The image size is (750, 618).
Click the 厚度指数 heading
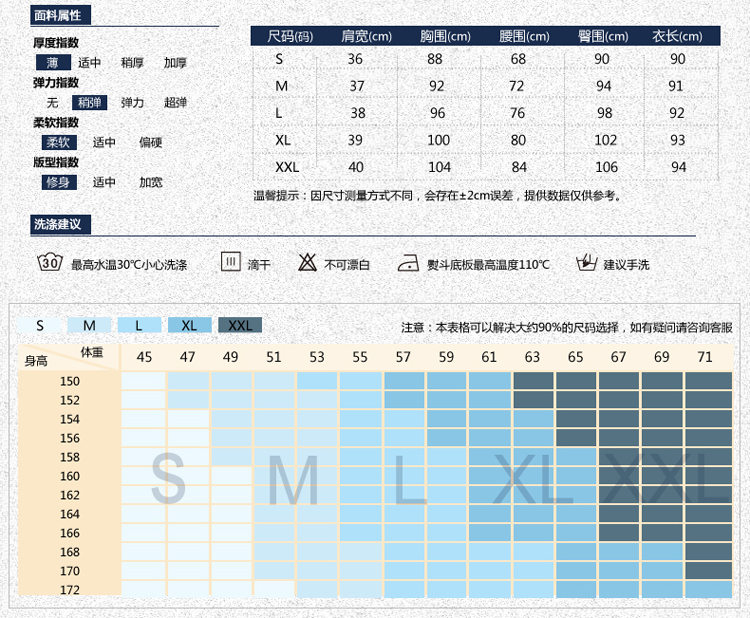point(56,43)
